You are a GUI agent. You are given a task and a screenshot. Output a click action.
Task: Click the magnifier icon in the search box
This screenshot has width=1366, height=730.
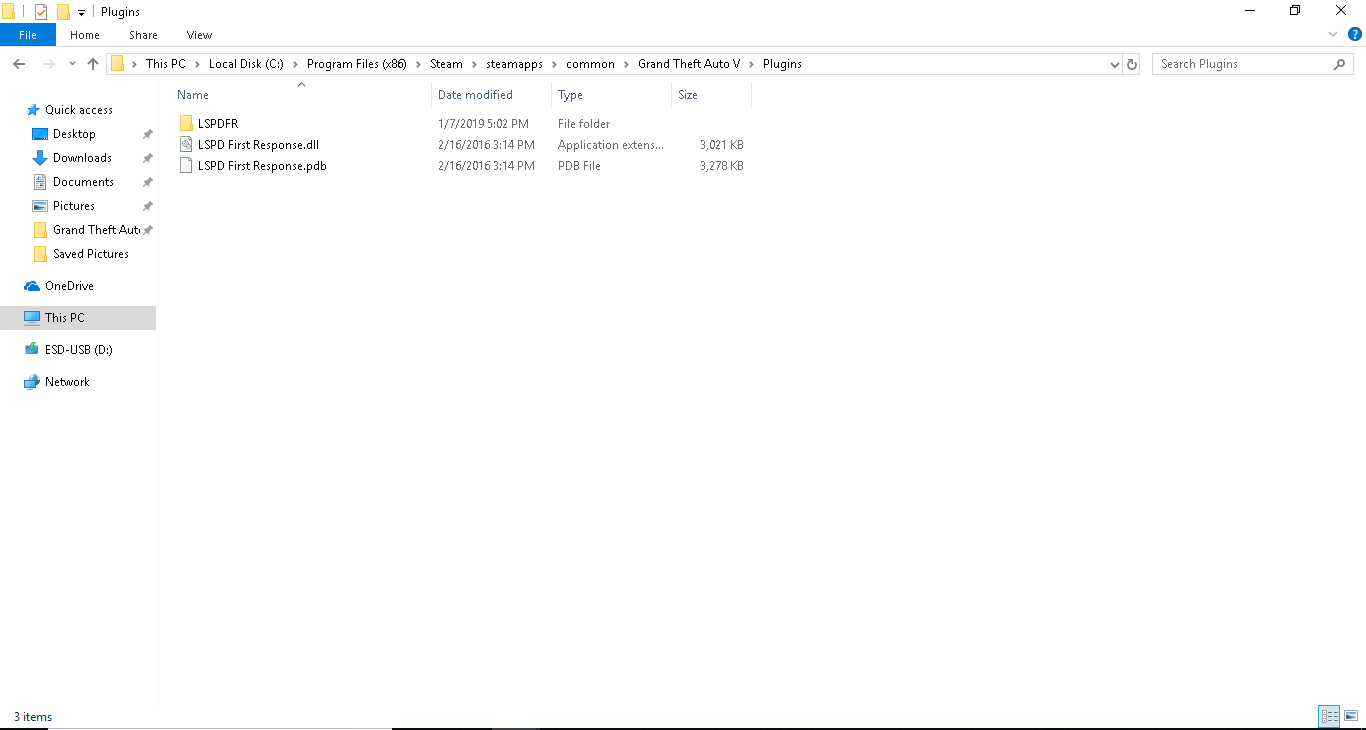coord(1340,64)
